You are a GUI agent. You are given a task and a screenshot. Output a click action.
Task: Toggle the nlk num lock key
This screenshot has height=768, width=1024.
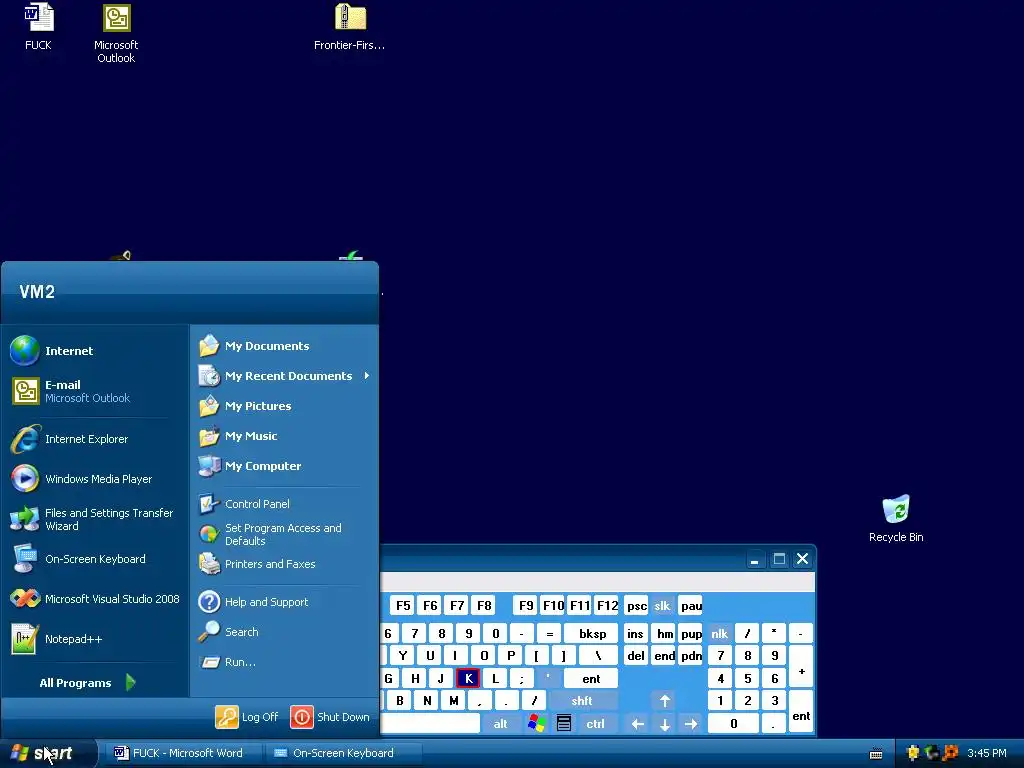pos(720,633)
